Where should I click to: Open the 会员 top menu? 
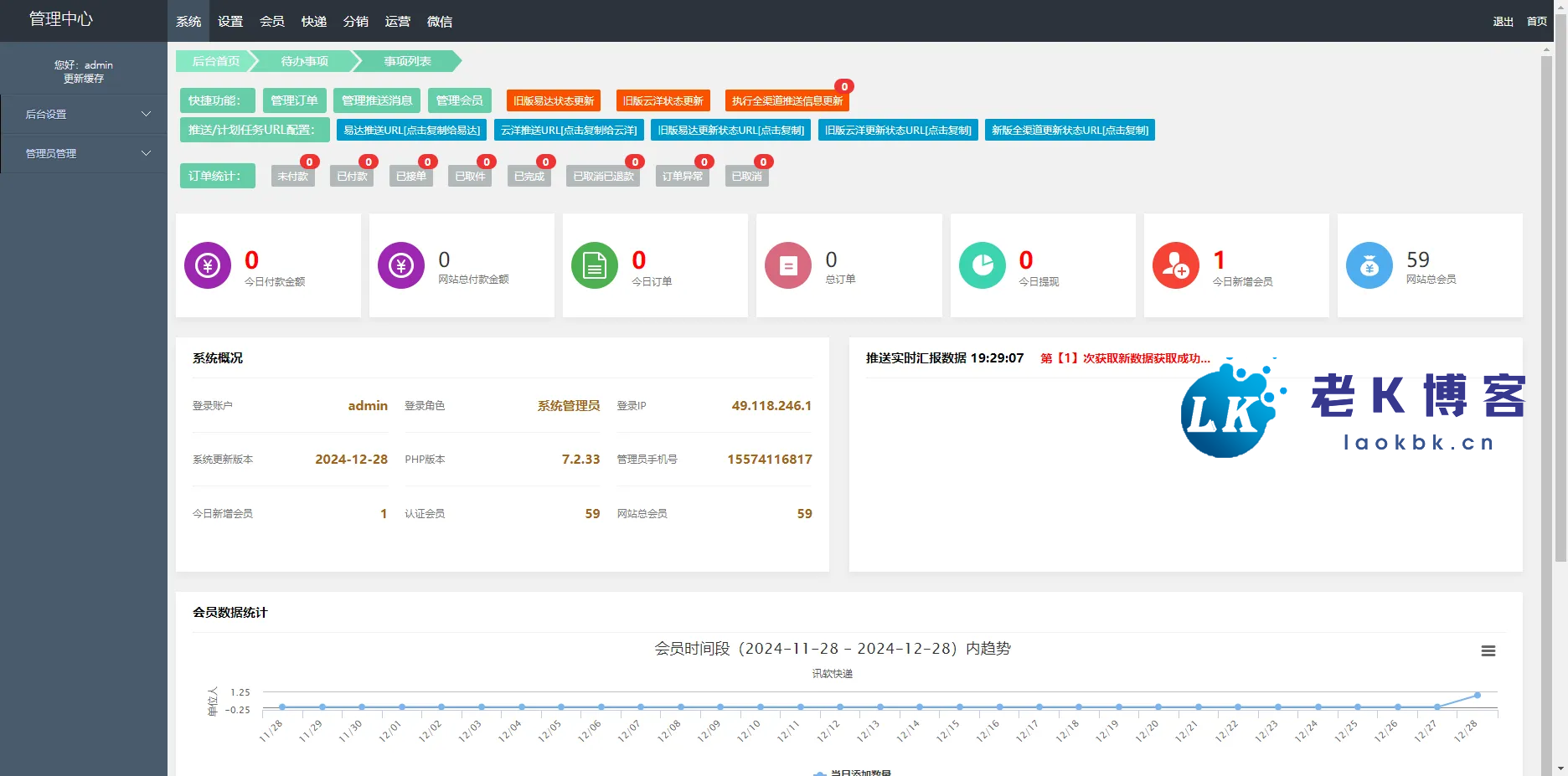[272, 22]
